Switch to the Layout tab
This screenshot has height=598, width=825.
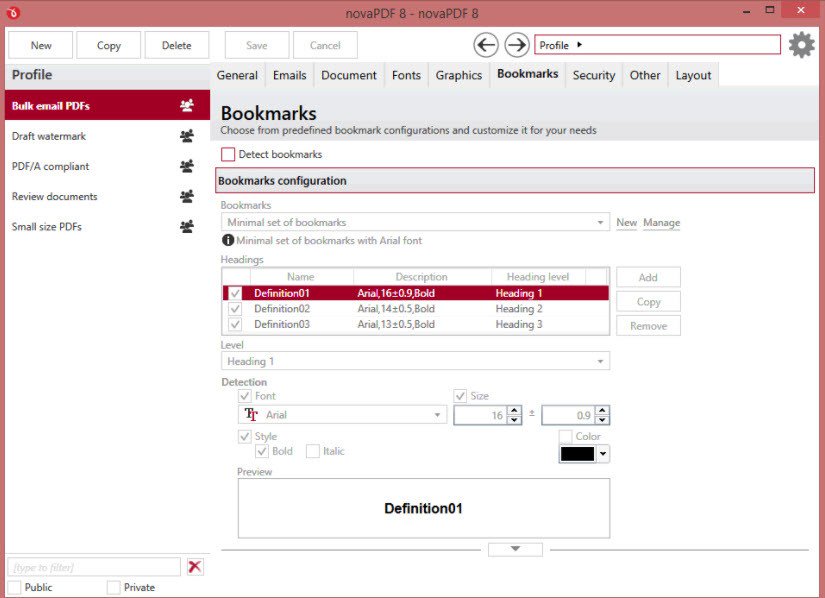(x=693, y=75)
